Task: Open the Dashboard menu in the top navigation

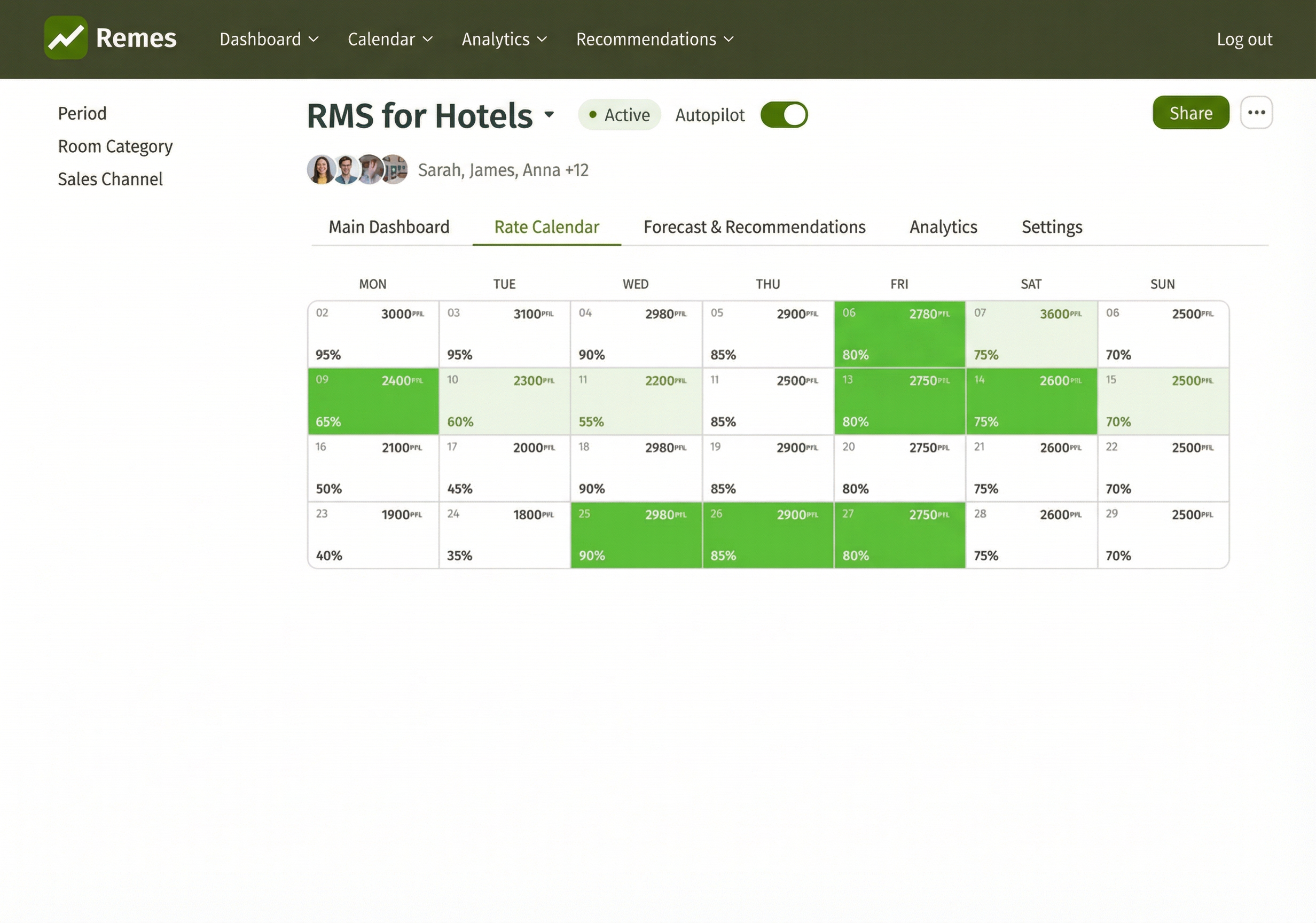Action: click(268, 39)
